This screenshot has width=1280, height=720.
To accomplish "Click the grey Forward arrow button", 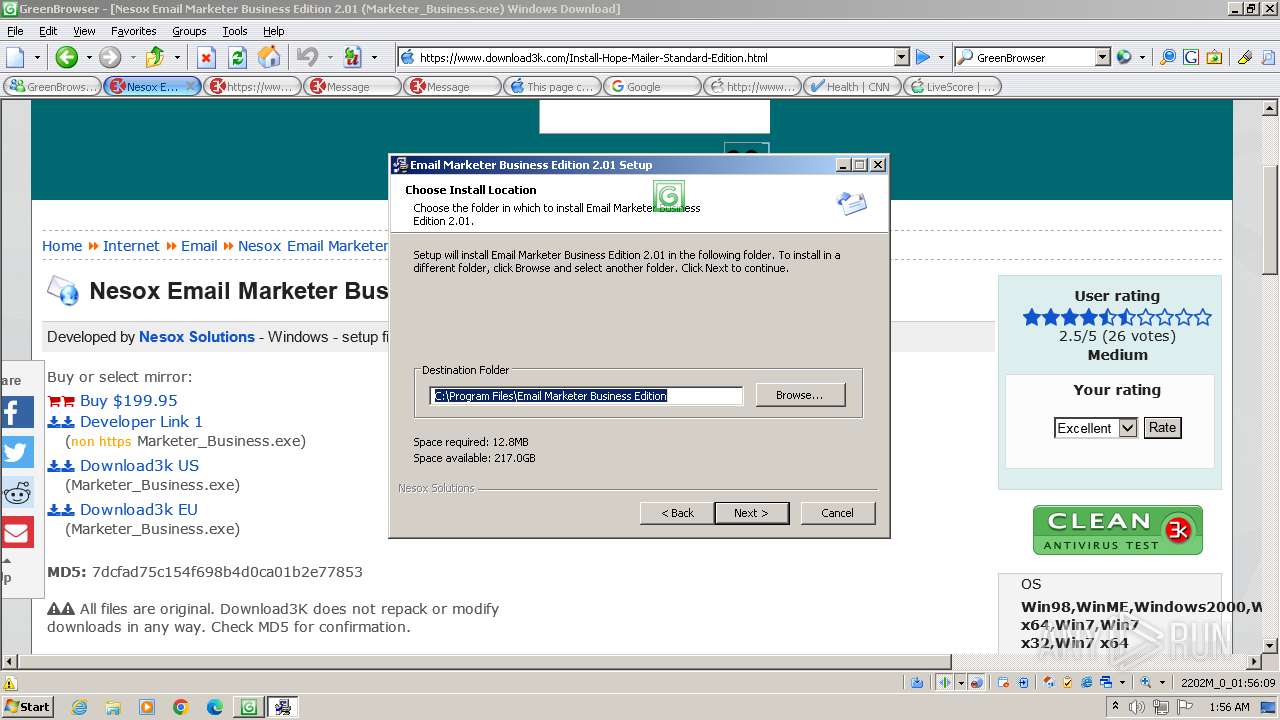I will (109, 57).
